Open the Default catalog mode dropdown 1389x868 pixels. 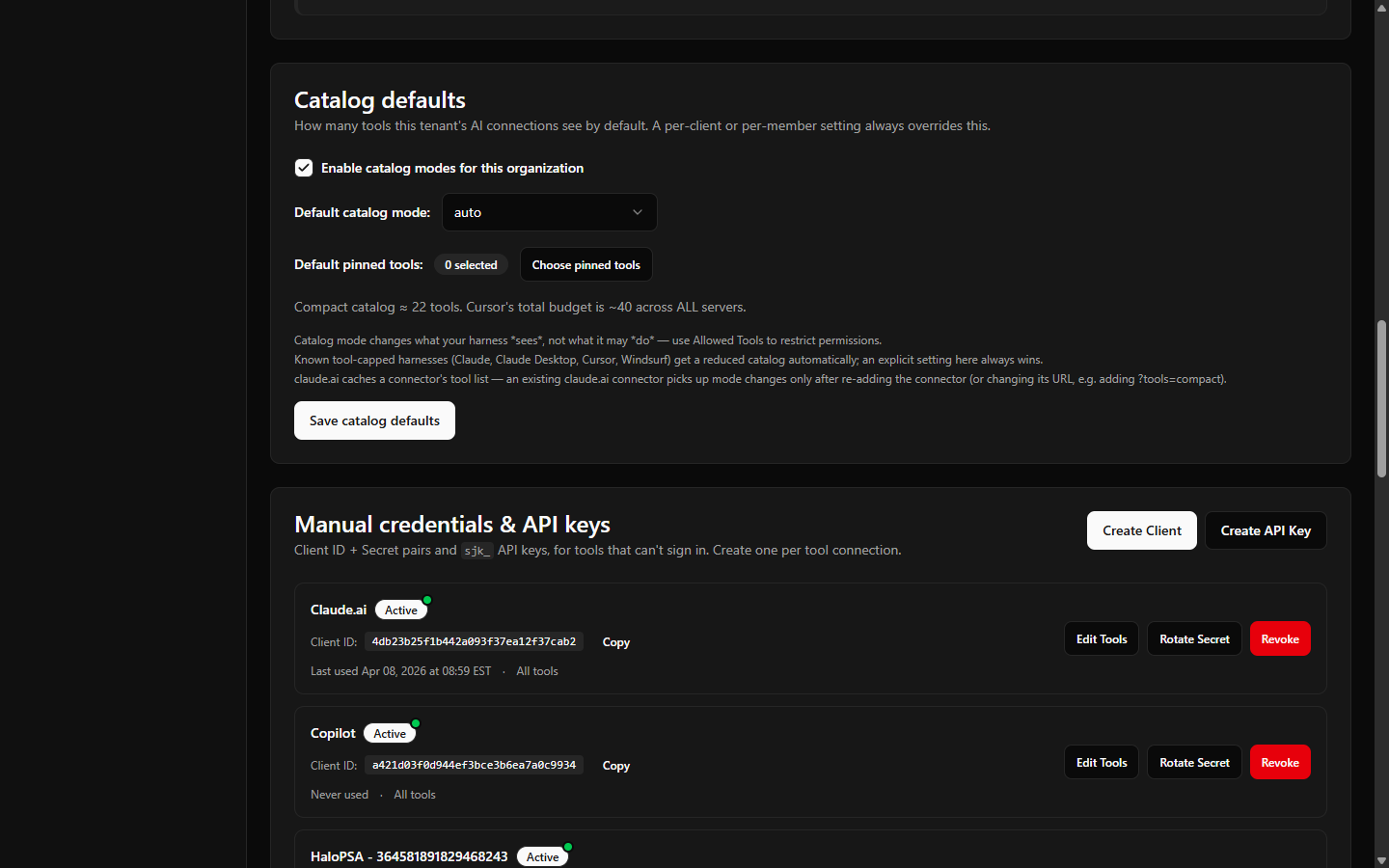coord(550,212)
